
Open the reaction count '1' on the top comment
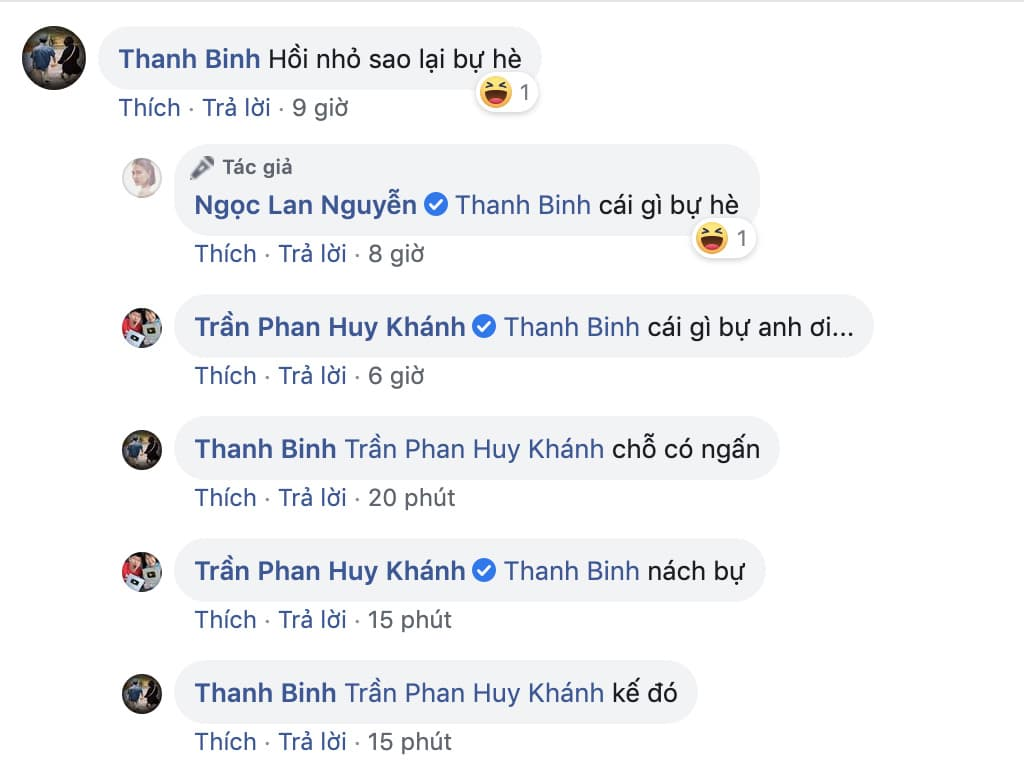click(524, 91)
